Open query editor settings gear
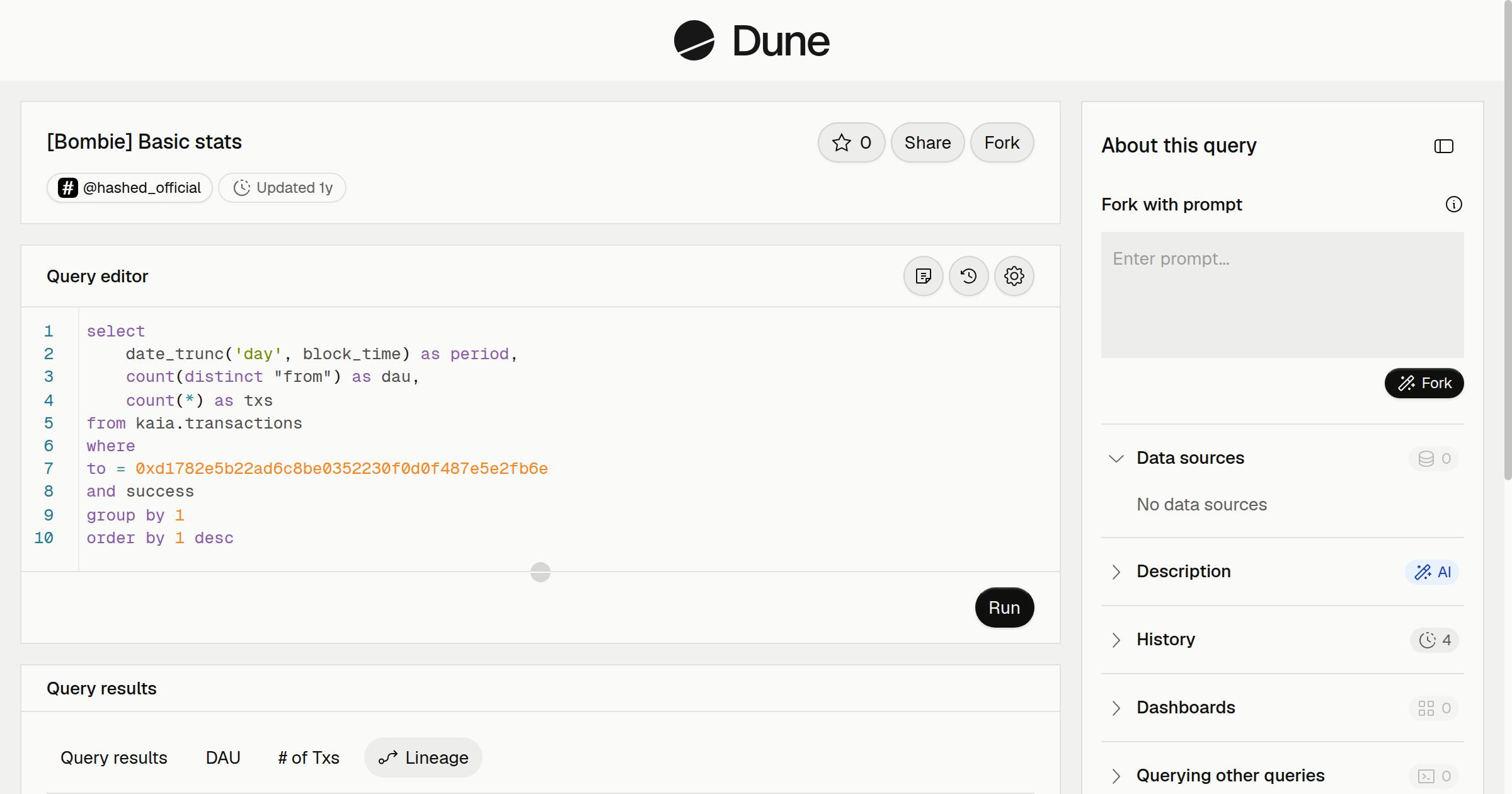The height and width of the screenshot is (794, 1512). (1014, 276)
